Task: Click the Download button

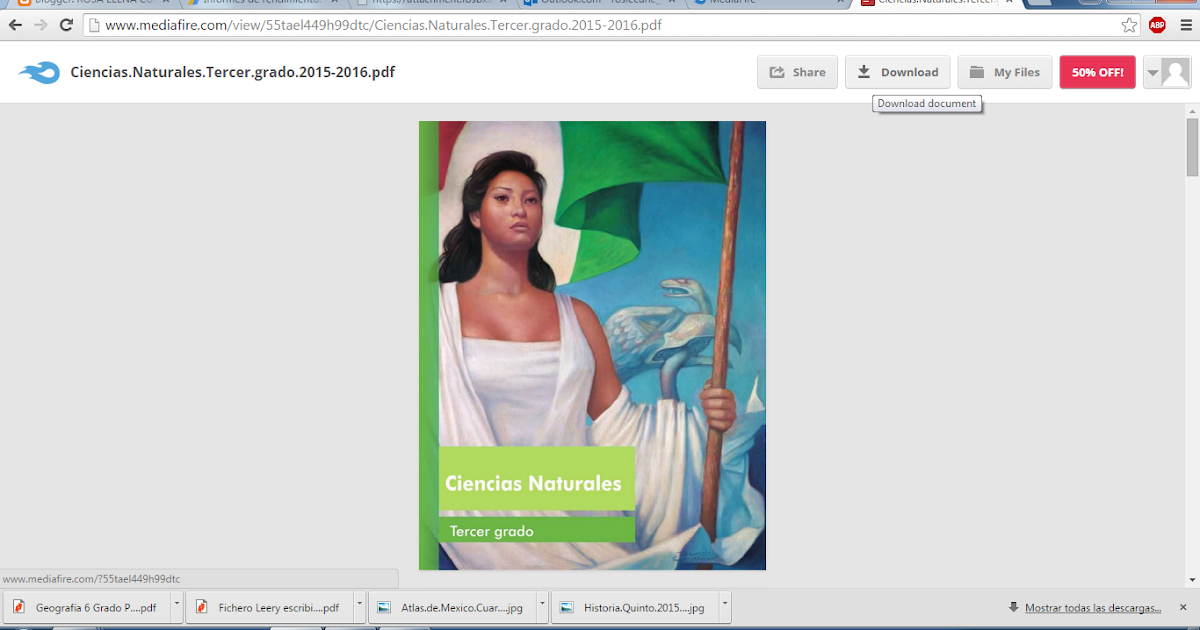Action: 898,72
